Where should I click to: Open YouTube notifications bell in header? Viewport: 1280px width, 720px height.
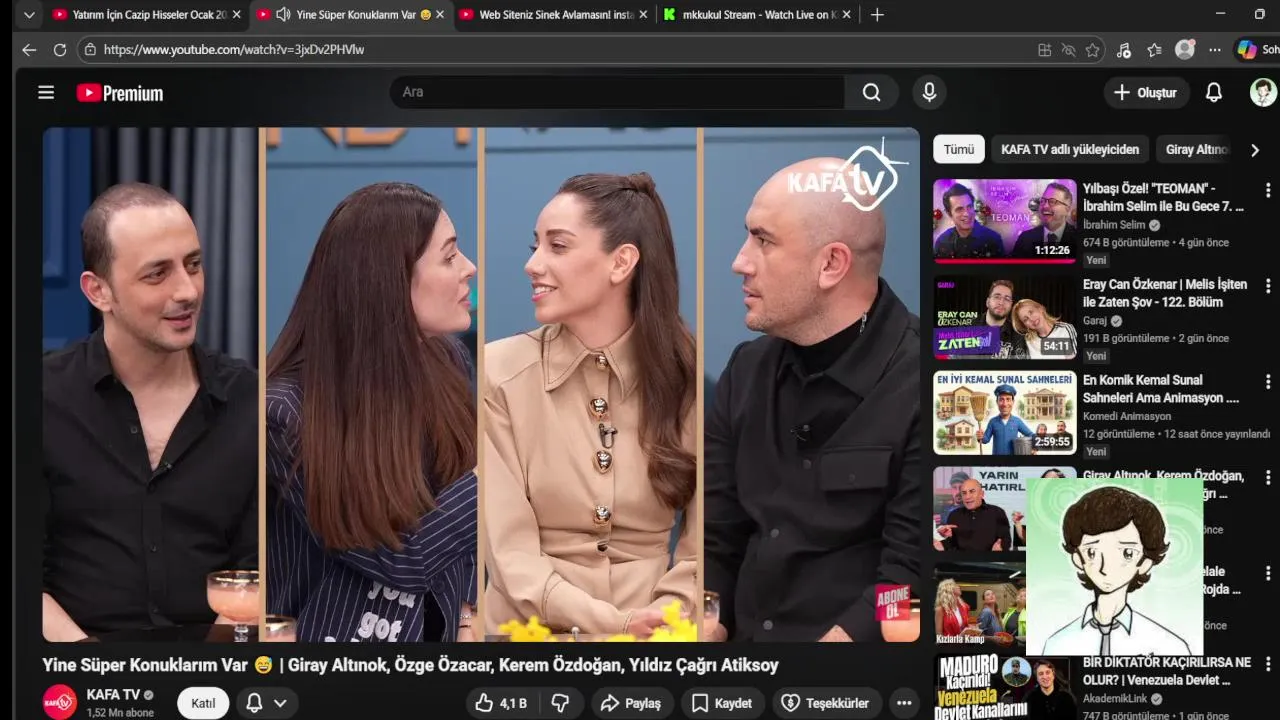[x=1213, y=93]
